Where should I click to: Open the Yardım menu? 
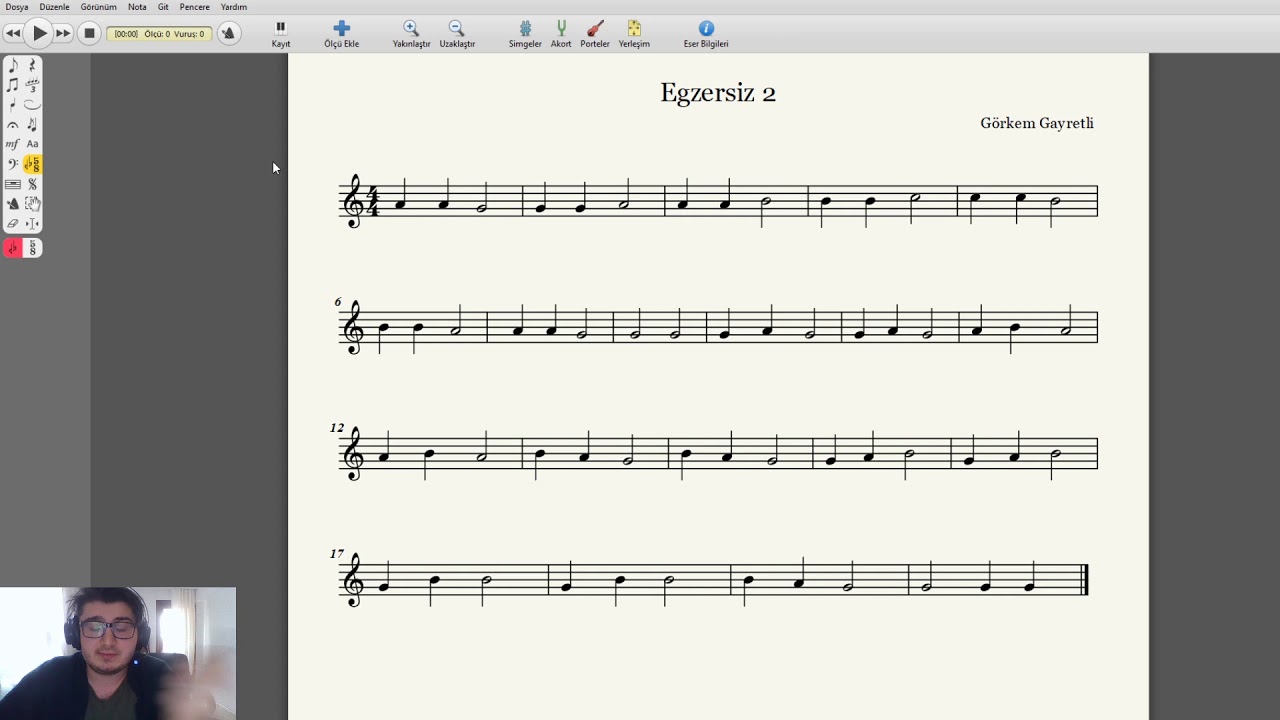(234, 7)
